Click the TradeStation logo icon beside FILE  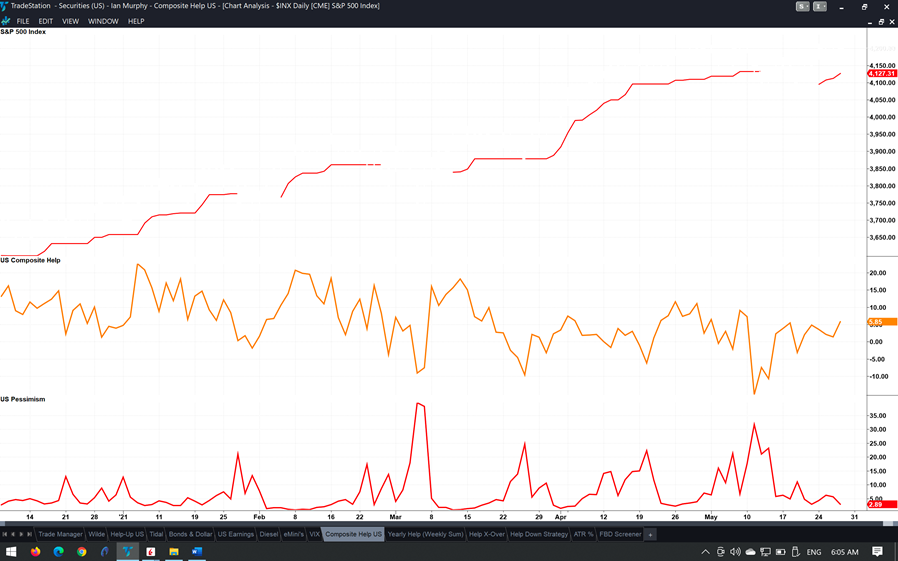[x=6, y=21]
